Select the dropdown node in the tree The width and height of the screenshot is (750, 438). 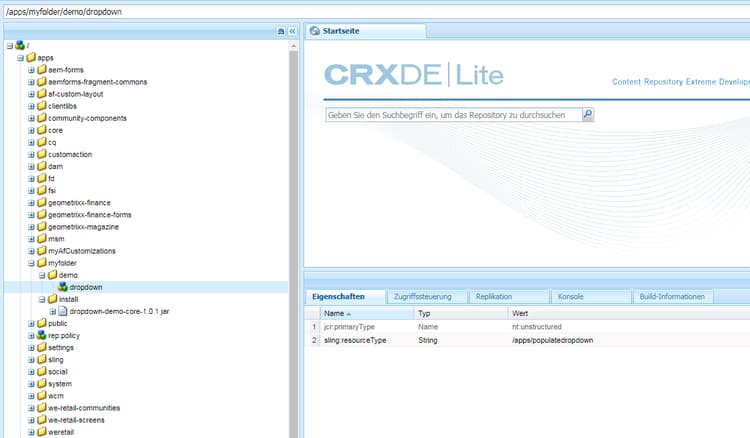86,287
